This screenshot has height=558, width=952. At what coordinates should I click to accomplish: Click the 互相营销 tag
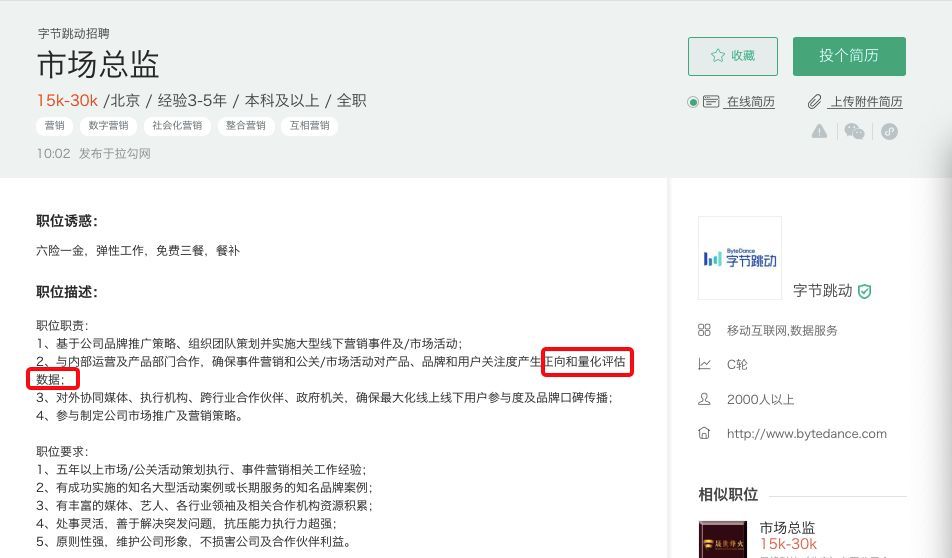(x=309, y=126)
